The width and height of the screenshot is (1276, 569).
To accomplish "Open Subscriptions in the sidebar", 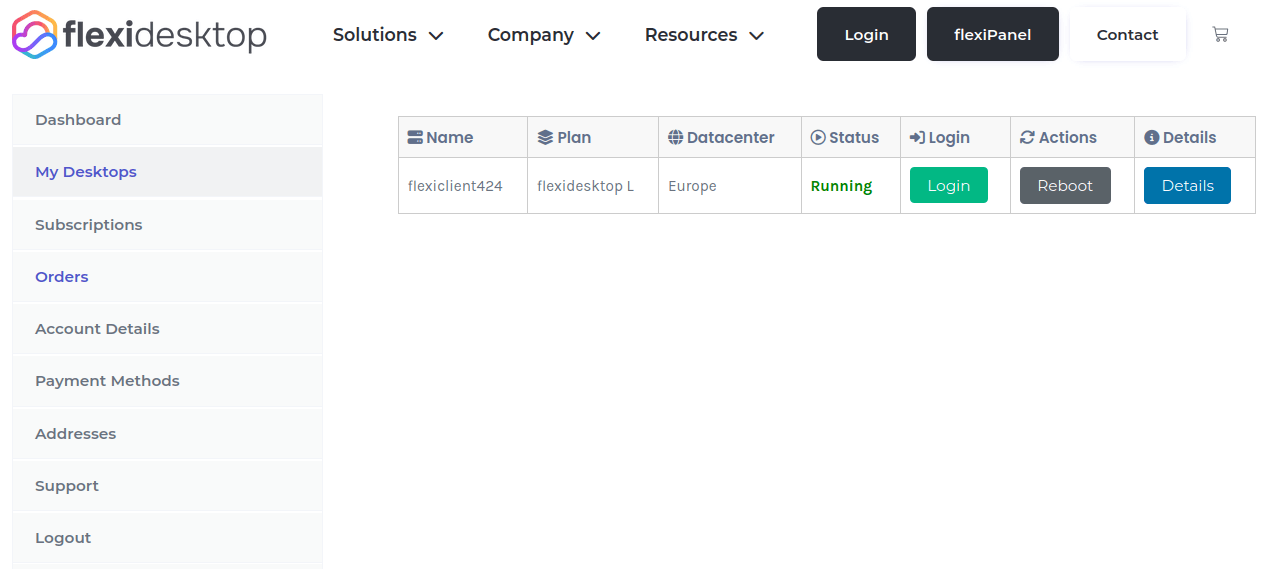I will (89, 225).
